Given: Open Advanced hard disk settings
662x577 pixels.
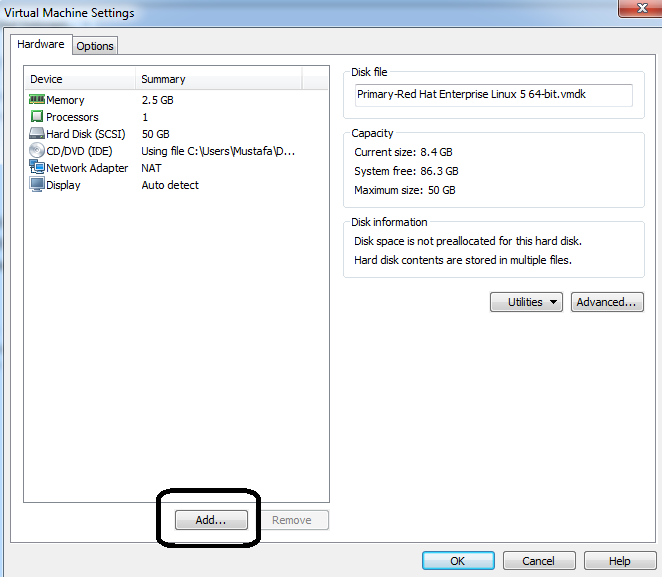Looking at the screenshot, I should pos(606,302).
